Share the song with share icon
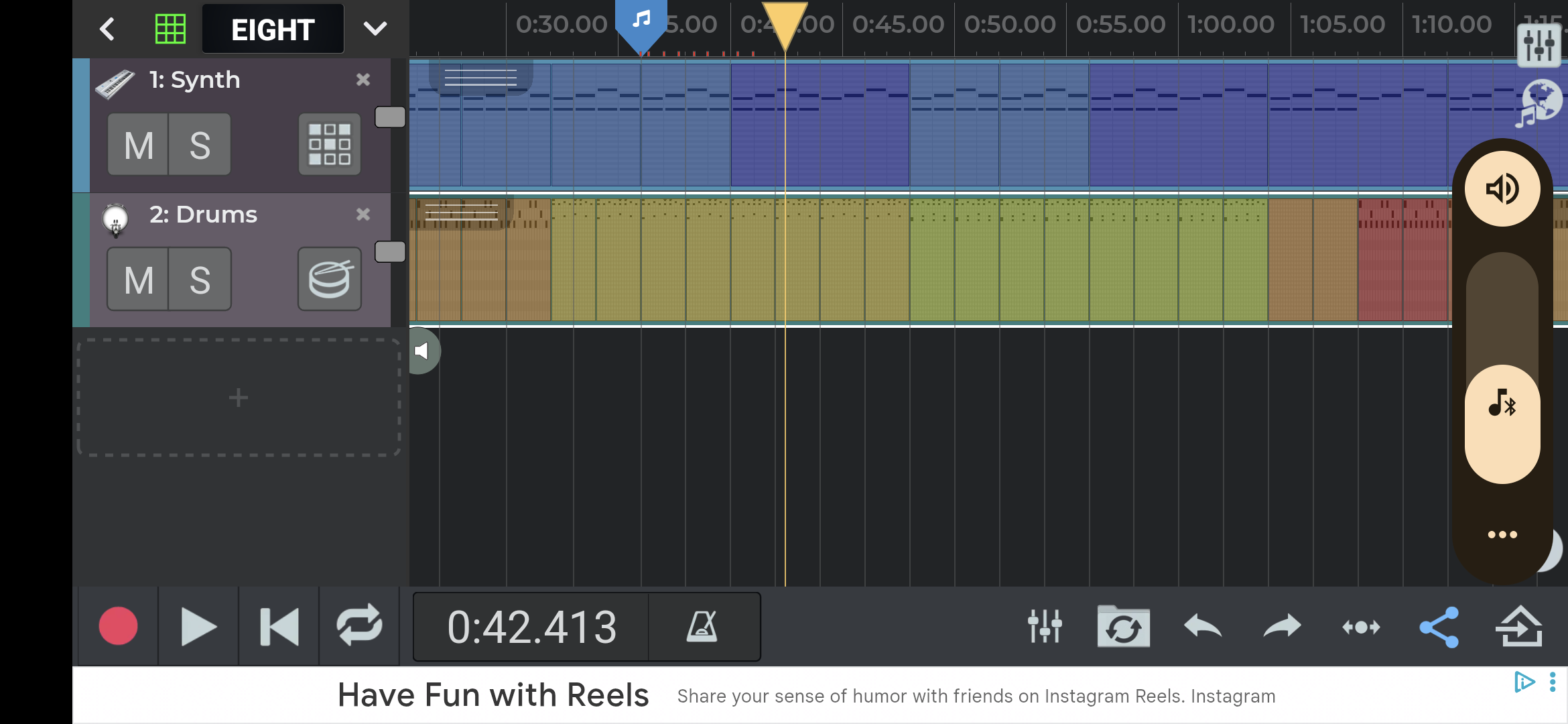The height and width of the screenshot is (724, 1568). (1439, 627)
